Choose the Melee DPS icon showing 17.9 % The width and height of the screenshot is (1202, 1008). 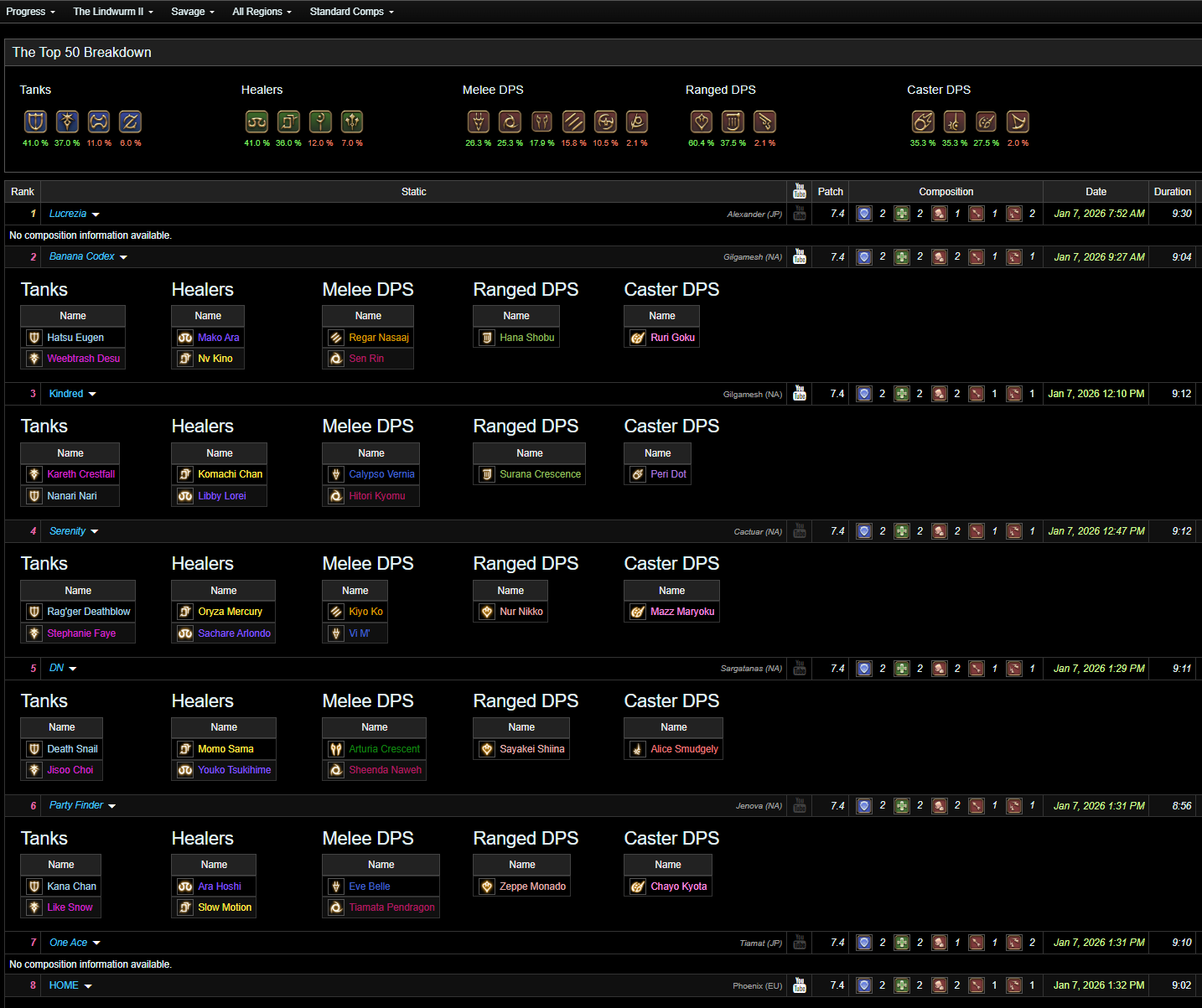(x=541, y=121)
